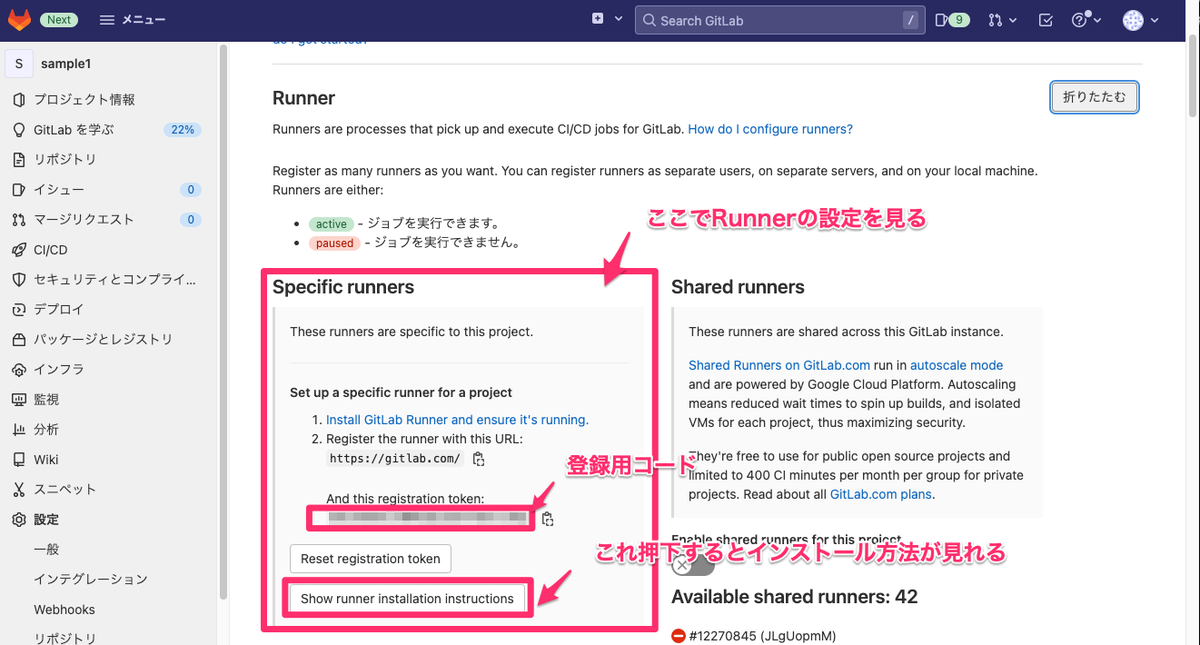The width and height of the screenshot is (1200, 645).
Task: Click the セキュリティとコンプライアンス shield icon
Action: 18,280
